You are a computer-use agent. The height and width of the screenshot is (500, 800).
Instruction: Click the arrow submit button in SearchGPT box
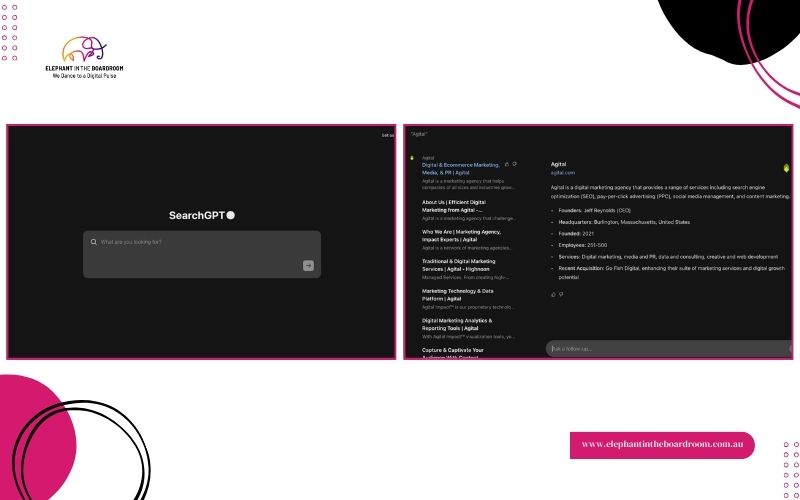pyautogui.click(x=308, y=265)
